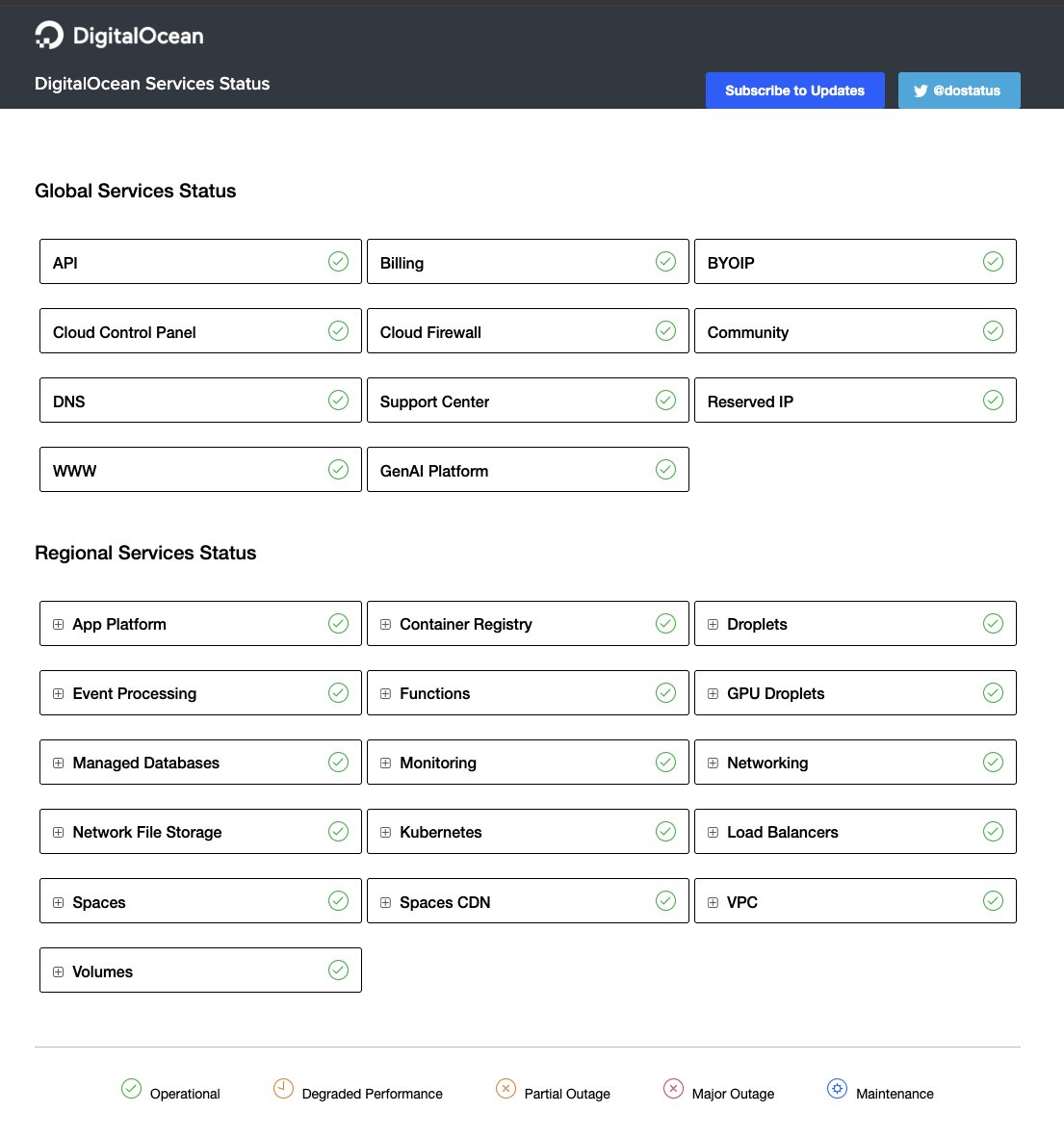Expand the Spaces regional list
Image resolution: width=1064 pixels, height=1139 pixels.
[58, 903]
